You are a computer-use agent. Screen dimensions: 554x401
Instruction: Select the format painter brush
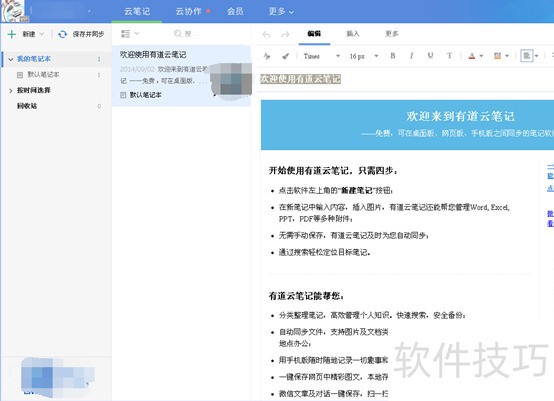(285, 56)
